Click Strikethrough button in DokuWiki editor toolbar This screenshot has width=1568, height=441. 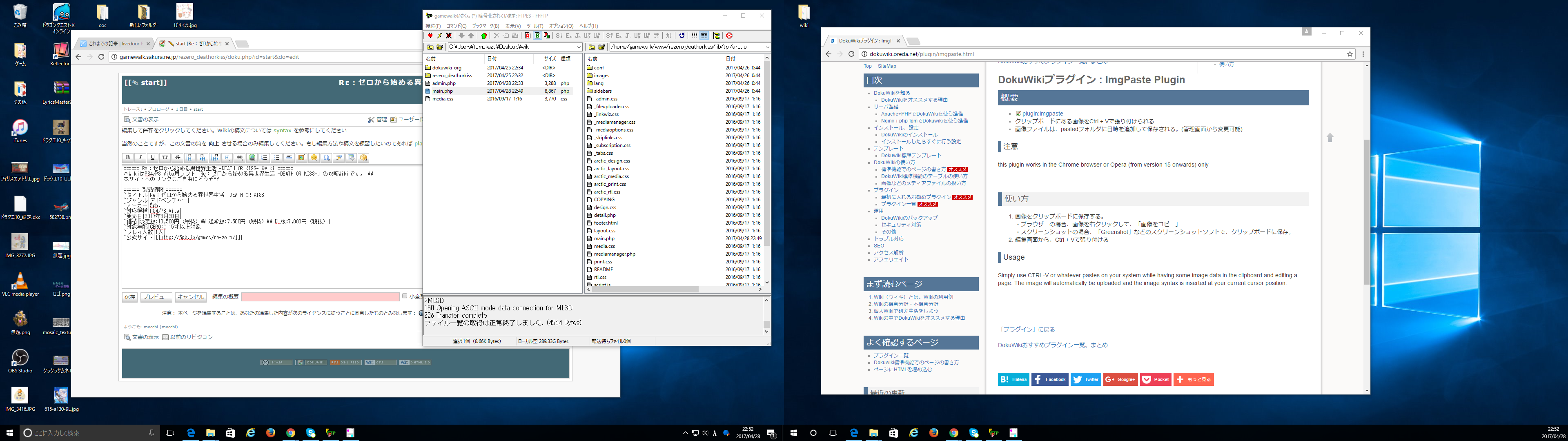178,158
